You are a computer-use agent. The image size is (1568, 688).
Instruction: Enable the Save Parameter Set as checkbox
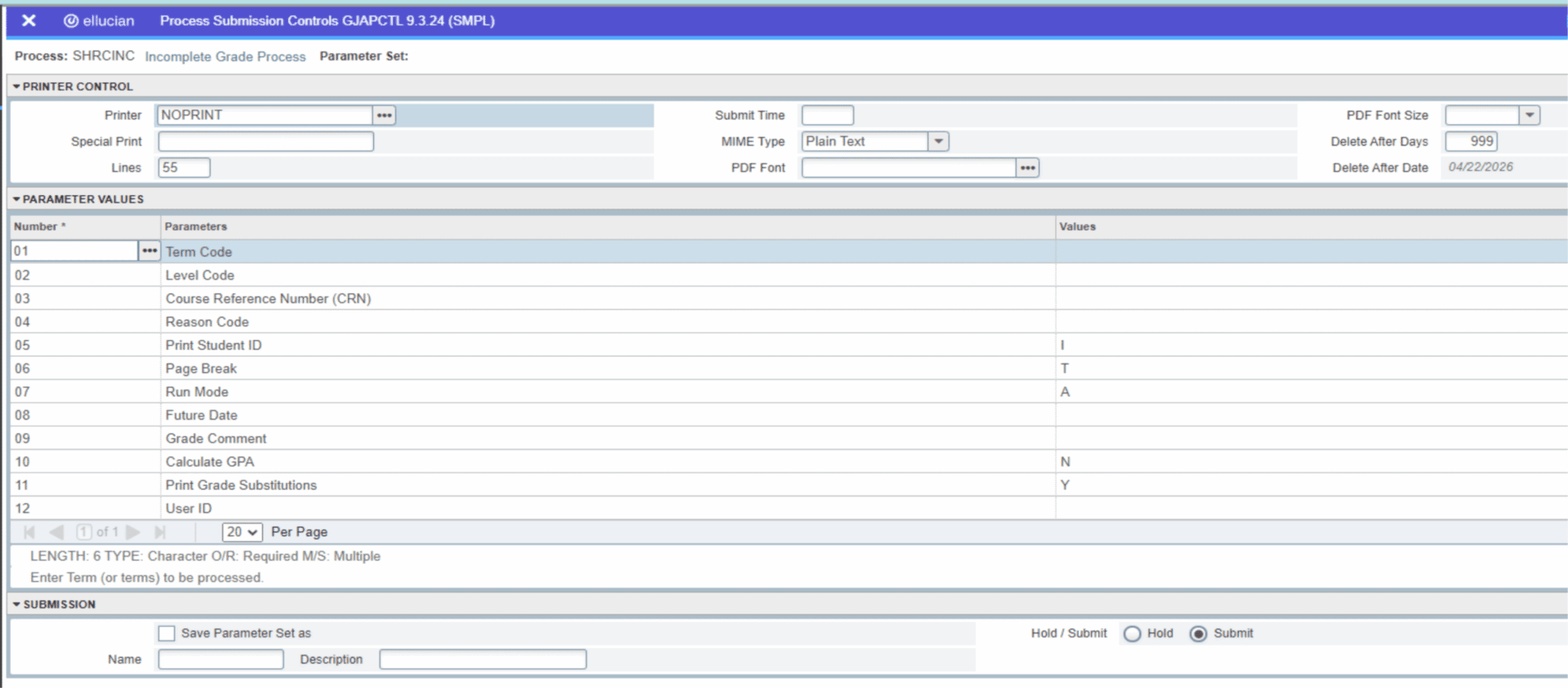pos(167,633)
